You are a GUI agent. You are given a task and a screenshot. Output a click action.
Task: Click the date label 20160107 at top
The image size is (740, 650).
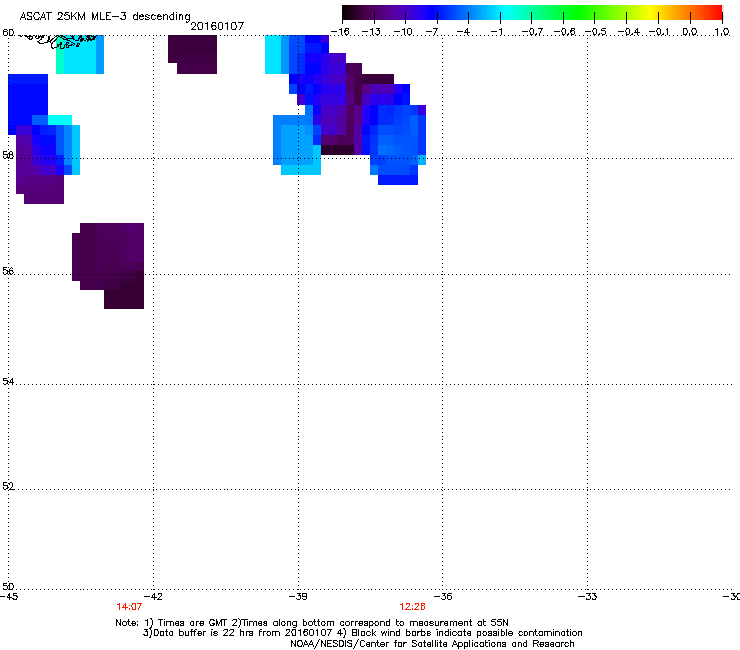pyautogui.click(x=217, y=26)
